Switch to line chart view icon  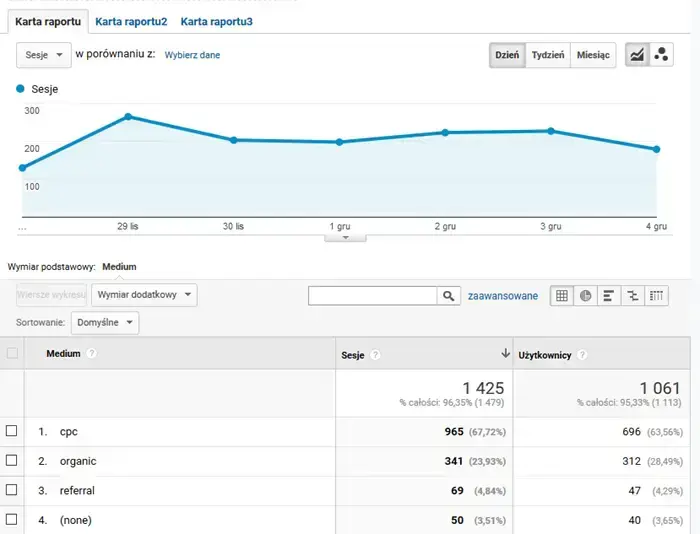click(x=636, y=55)
